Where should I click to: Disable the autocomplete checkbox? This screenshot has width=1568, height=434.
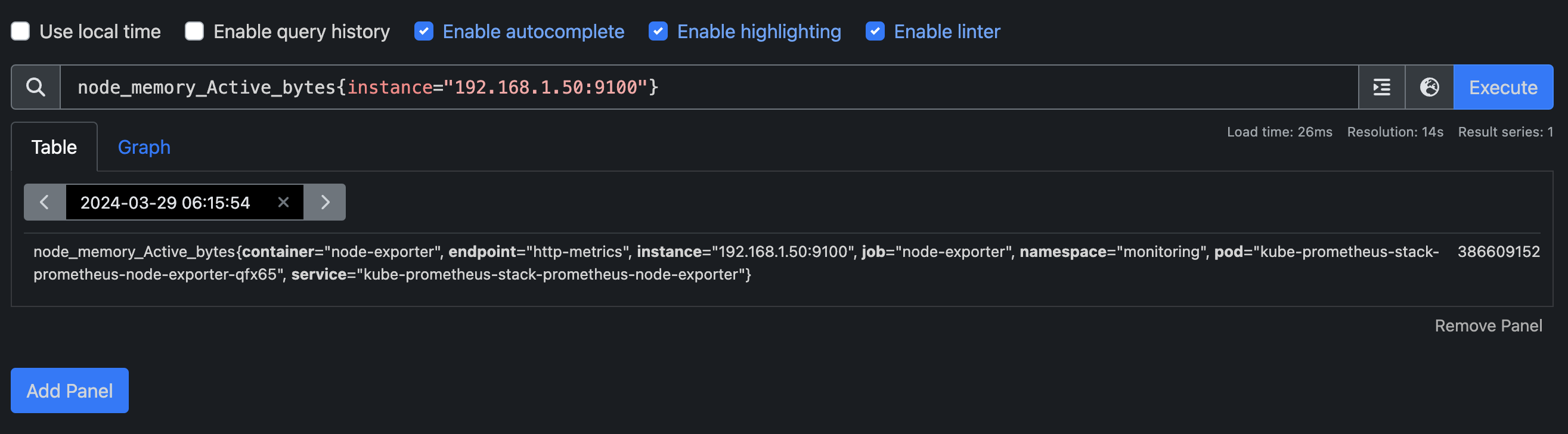(x=424, y=31)
